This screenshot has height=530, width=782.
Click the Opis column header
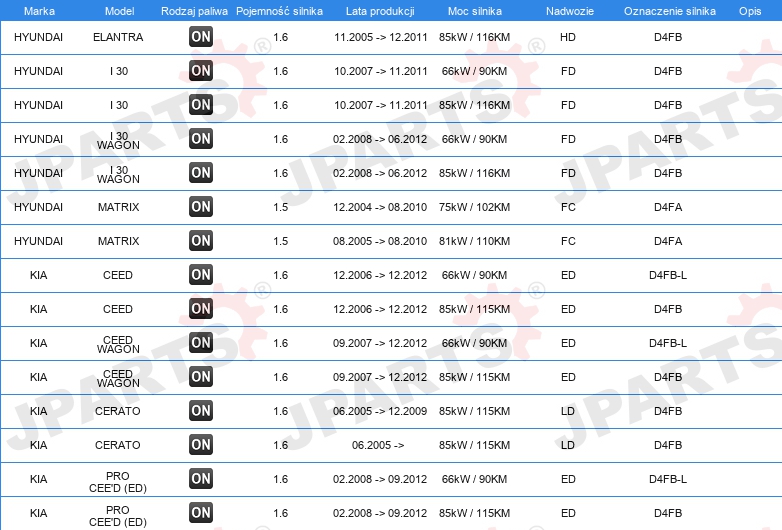(x=750, y=11)
